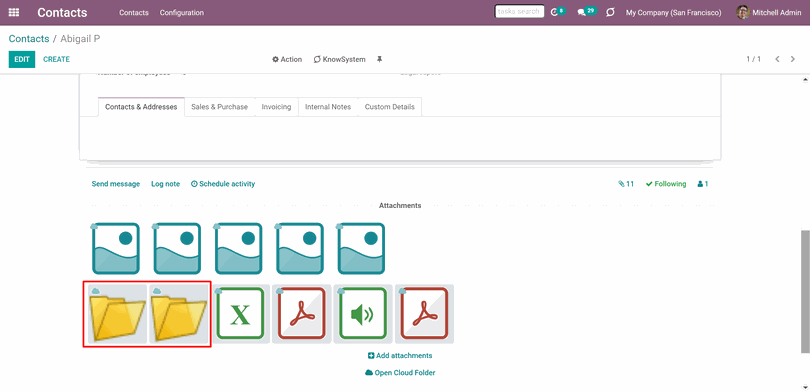Screen dimensions: 810x391
Task: Open the Excel spreadsheet attachment
Action: pos(240,314)
